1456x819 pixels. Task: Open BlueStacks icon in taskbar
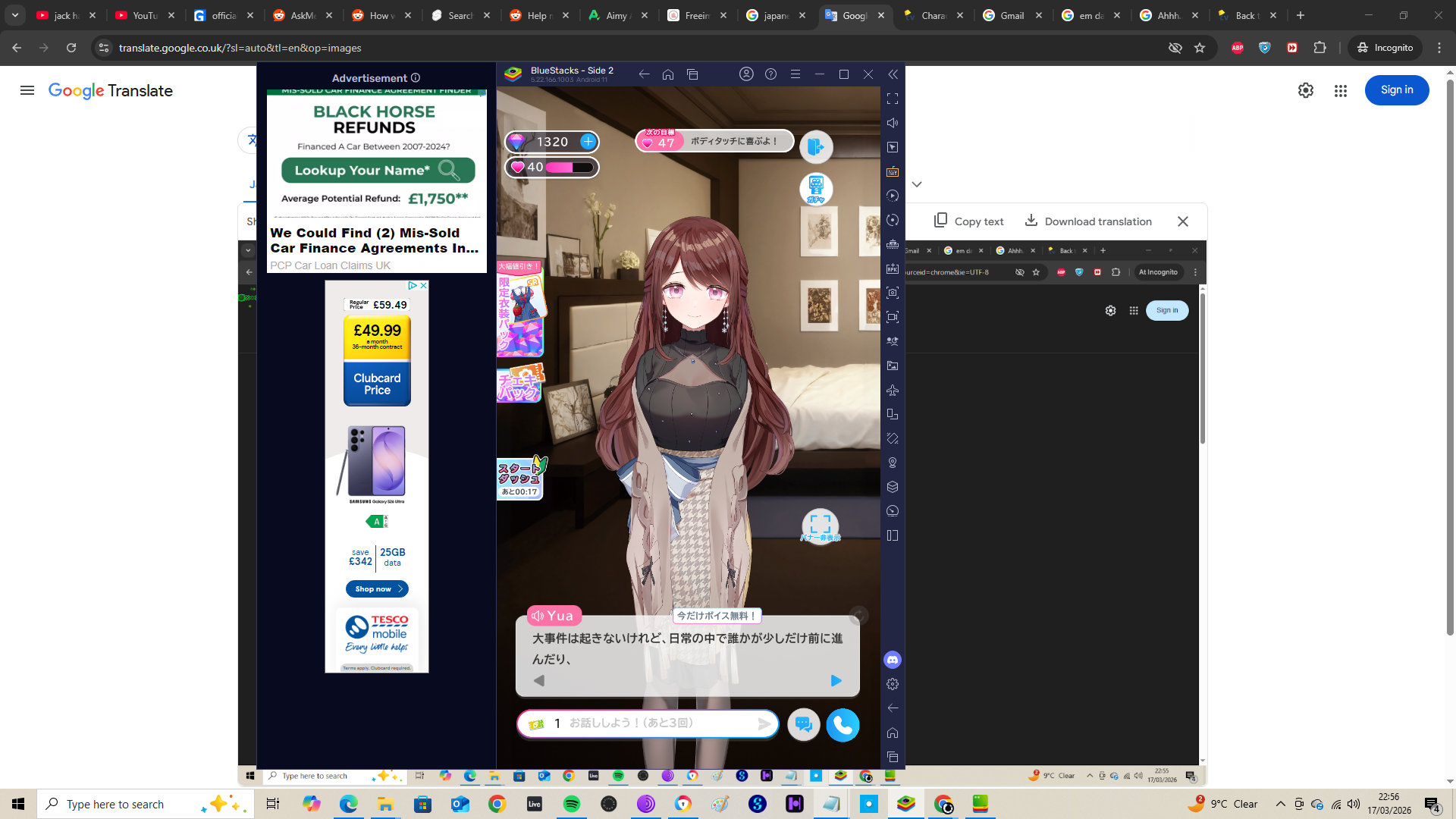pyautogui.click(x=906, y=804)
